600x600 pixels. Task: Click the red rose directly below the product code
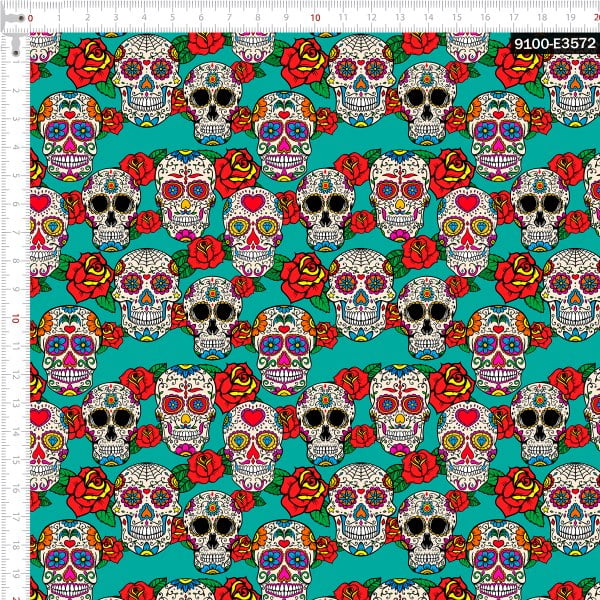pyautogui.click(x=519, y=65)
